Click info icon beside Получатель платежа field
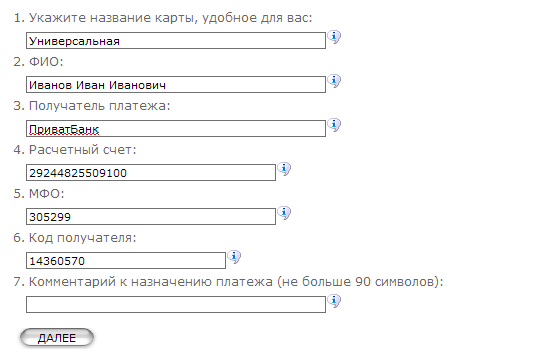 point(334,125)
